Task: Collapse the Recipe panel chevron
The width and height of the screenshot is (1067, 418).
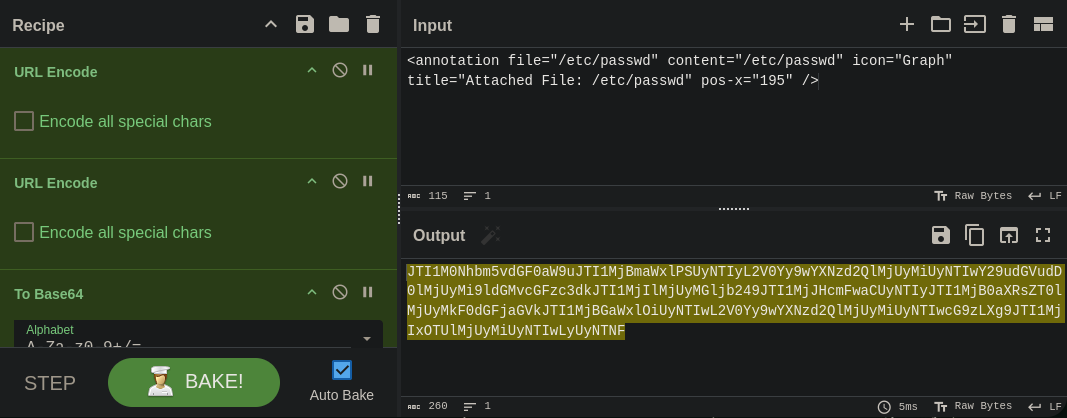Action: [271, 25]
